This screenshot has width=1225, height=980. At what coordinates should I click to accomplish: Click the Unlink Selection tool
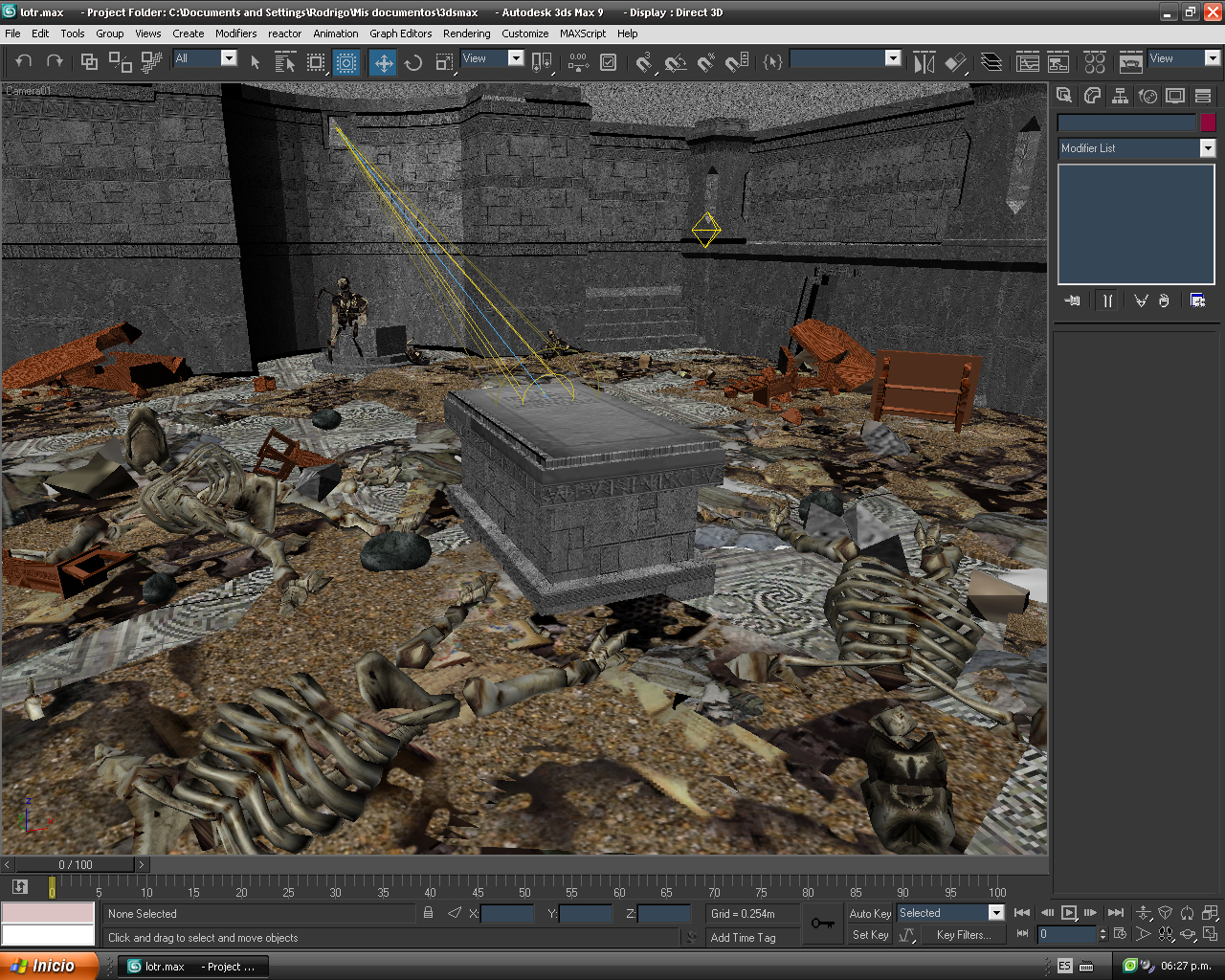[x=121, y=62]
